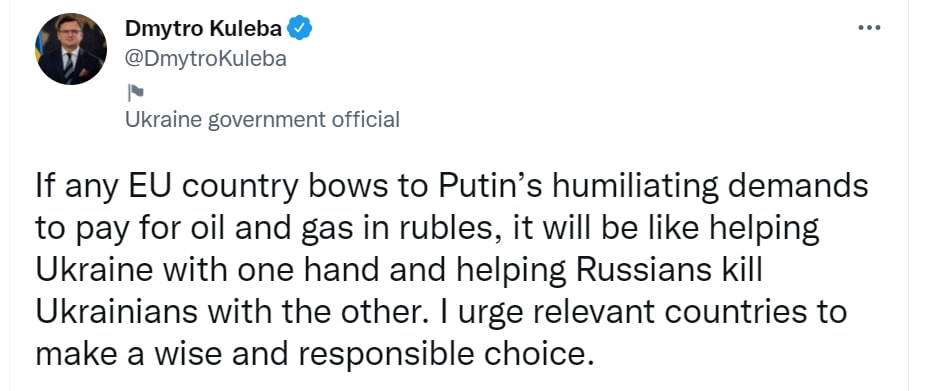Click the Ukrainian flag inside the avatar
This screenshot has width=934, height=391.
pyautogui.click(x=40, y=47)
